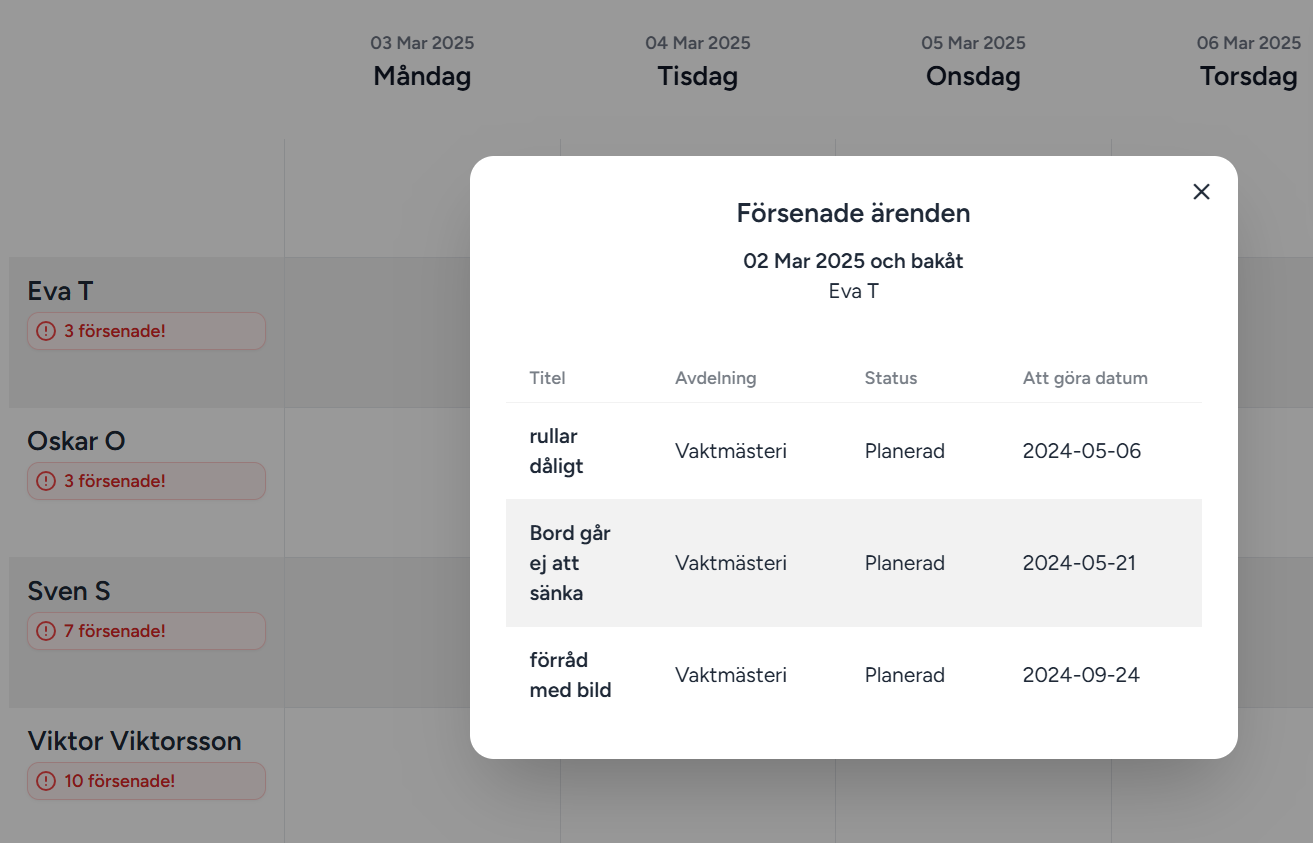Show Sven S's 7 försenade items

(146, 631)
